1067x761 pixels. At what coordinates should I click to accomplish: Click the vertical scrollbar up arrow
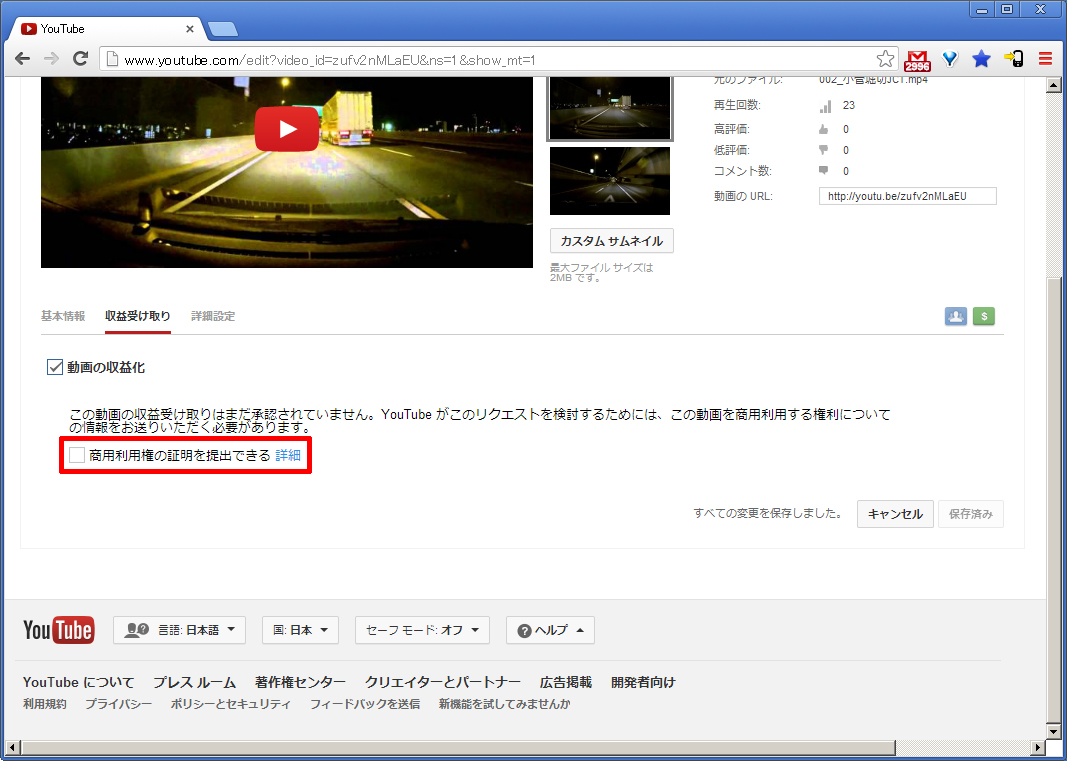pyautogui.click(x=1053, y=84)
